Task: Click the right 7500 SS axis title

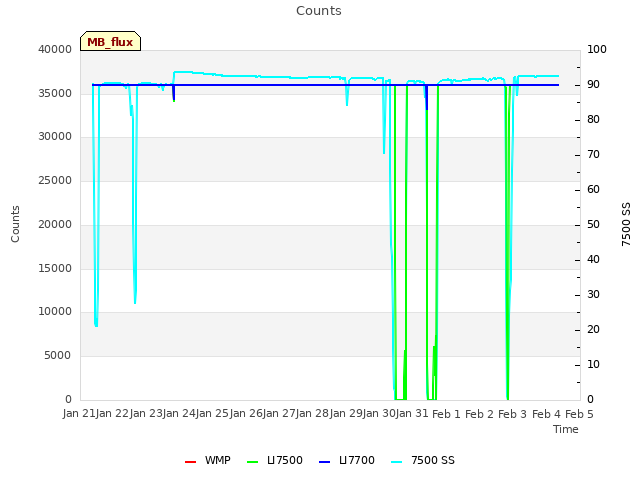Action: [x=626, y=224]
